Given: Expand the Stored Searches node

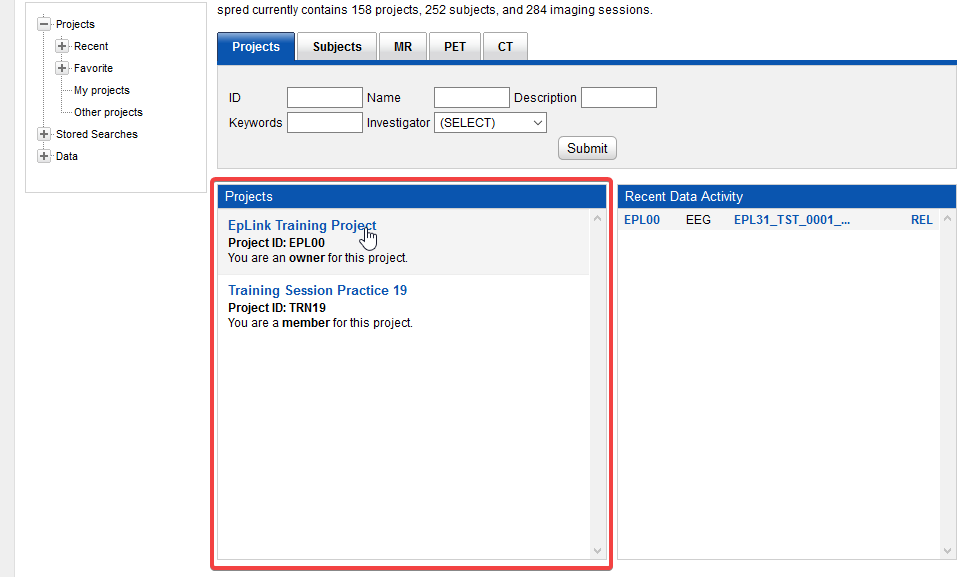Looking at the screenshot, I should (44, 134).
